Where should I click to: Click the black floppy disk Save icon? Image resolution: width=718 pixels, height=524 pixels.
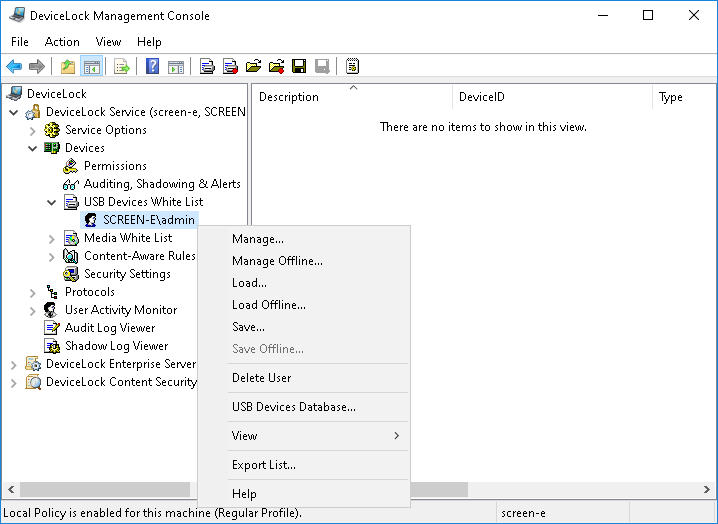pyautogui.click(x=298, y=67)
